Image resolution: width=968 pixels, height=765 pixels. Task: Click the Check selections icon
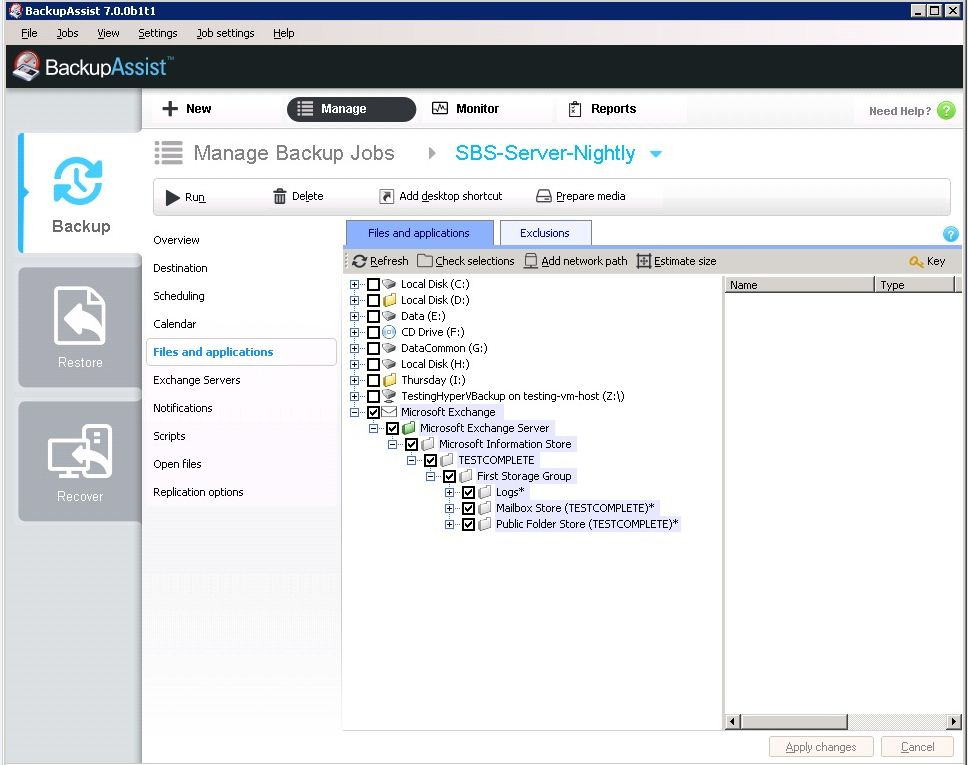coord(425,261)
